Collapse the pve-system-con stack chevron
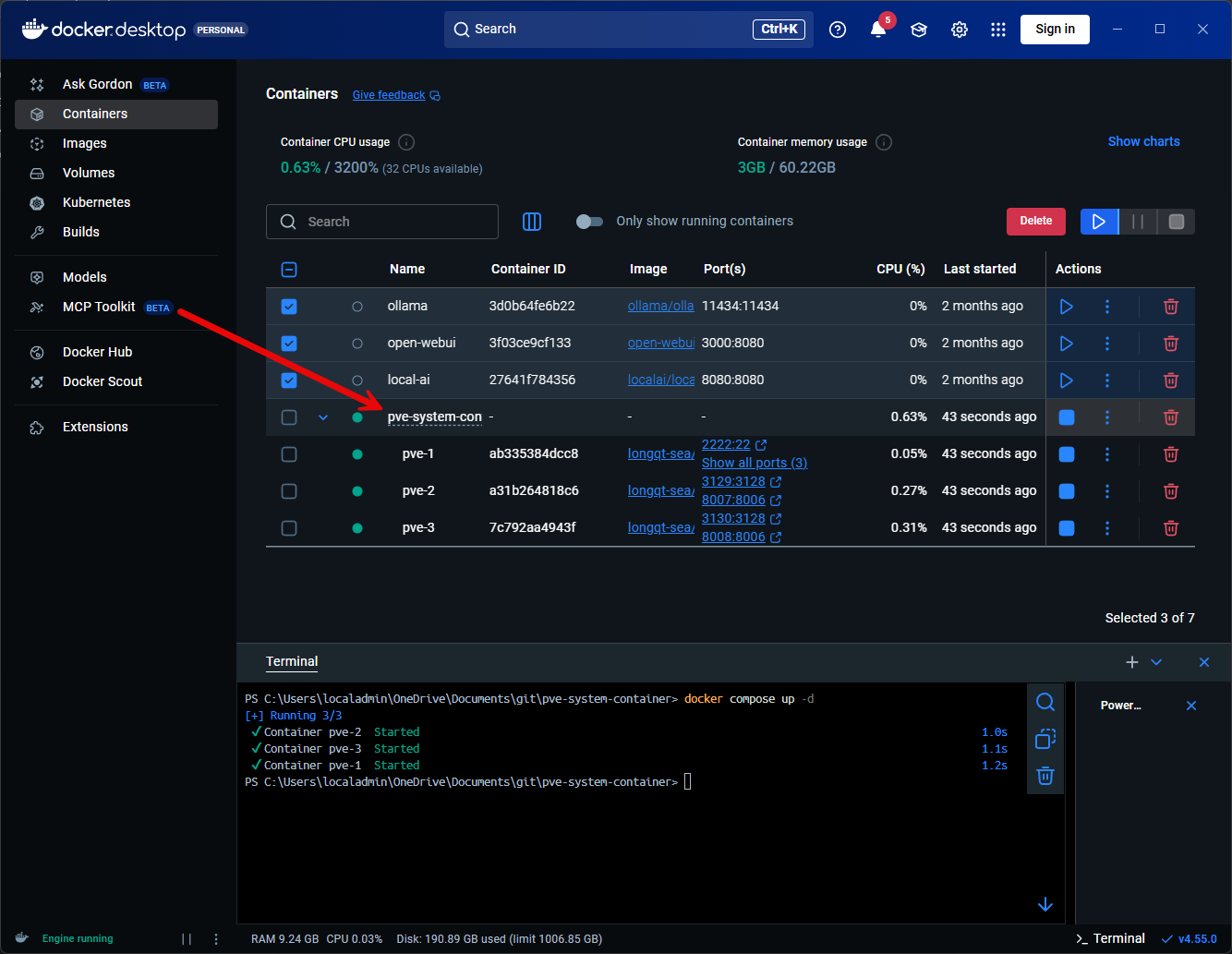The height and width of the screenshot is (954, 1232). pos(323,417)
